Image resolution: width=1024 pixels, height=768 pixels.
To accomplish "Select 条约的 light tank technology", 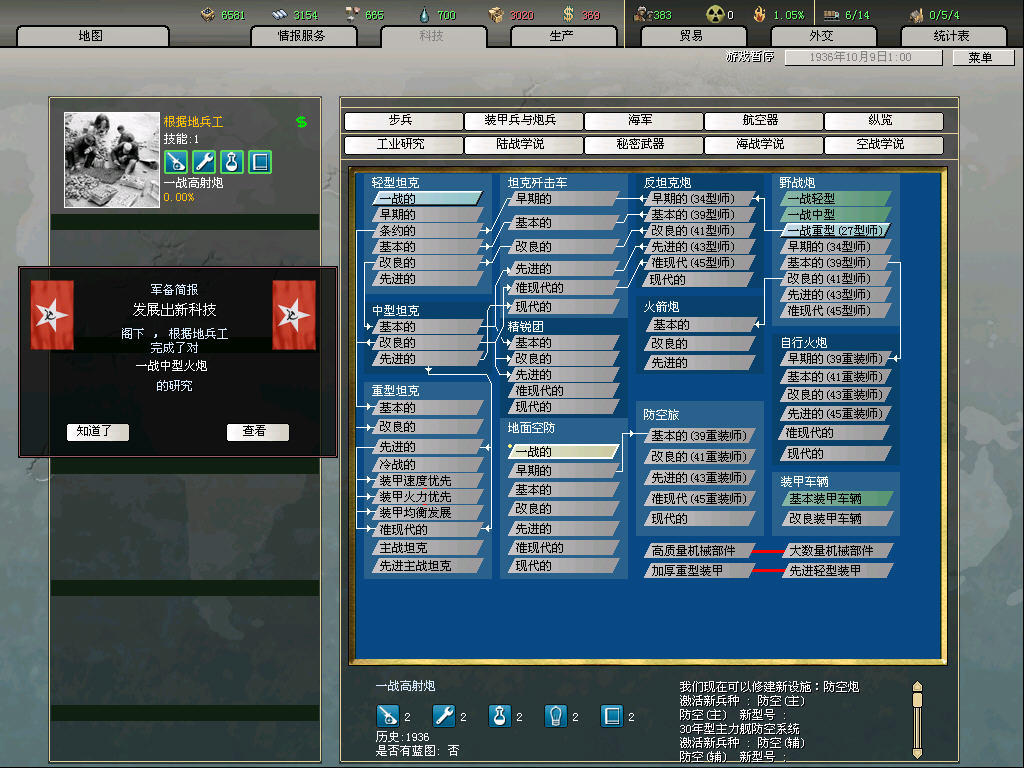I will coord(427,231).
